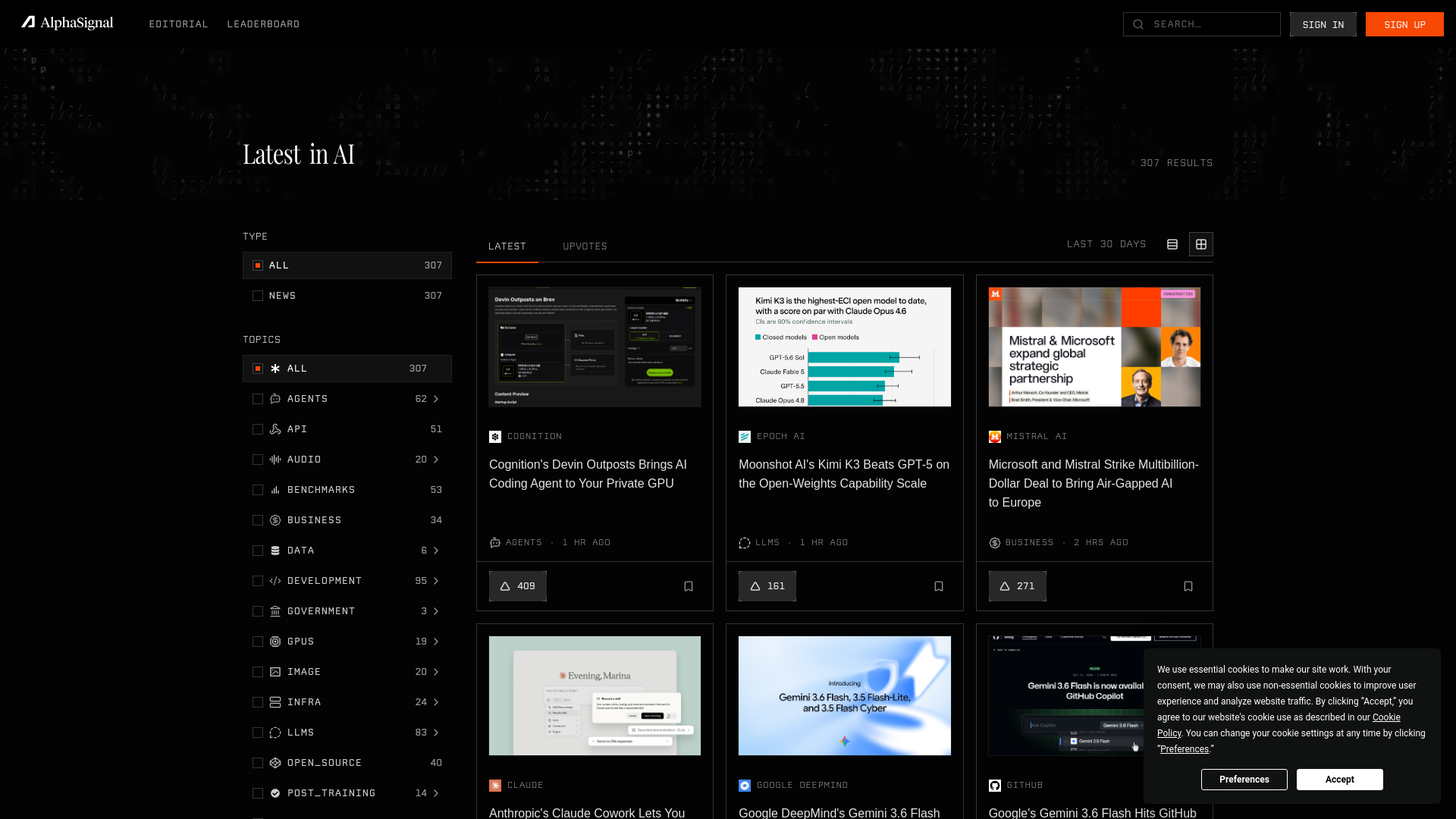
Task: Check the NEWS type checkbox
Action: (258, 296)
